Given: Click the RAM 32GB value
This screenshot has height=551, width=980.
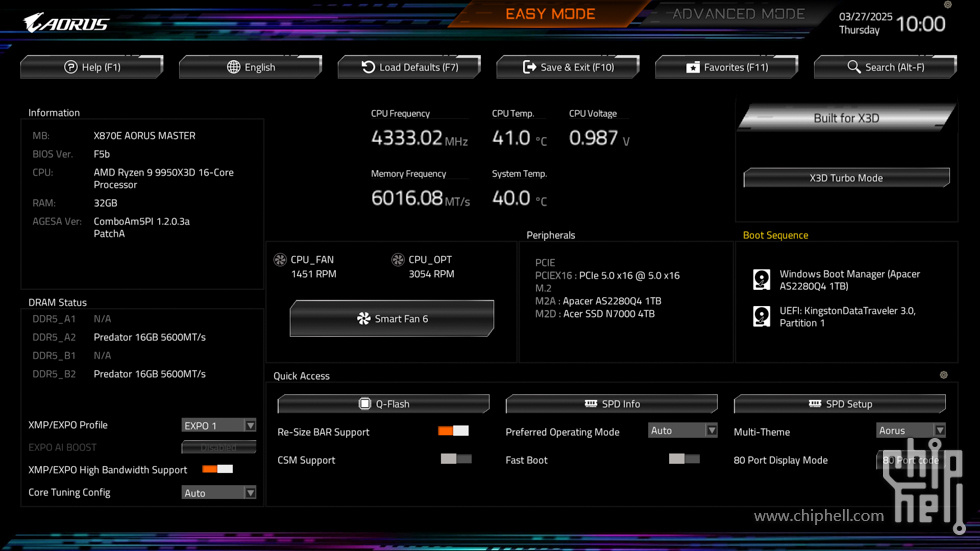Looking at the screenshot, I should point(106,203).
